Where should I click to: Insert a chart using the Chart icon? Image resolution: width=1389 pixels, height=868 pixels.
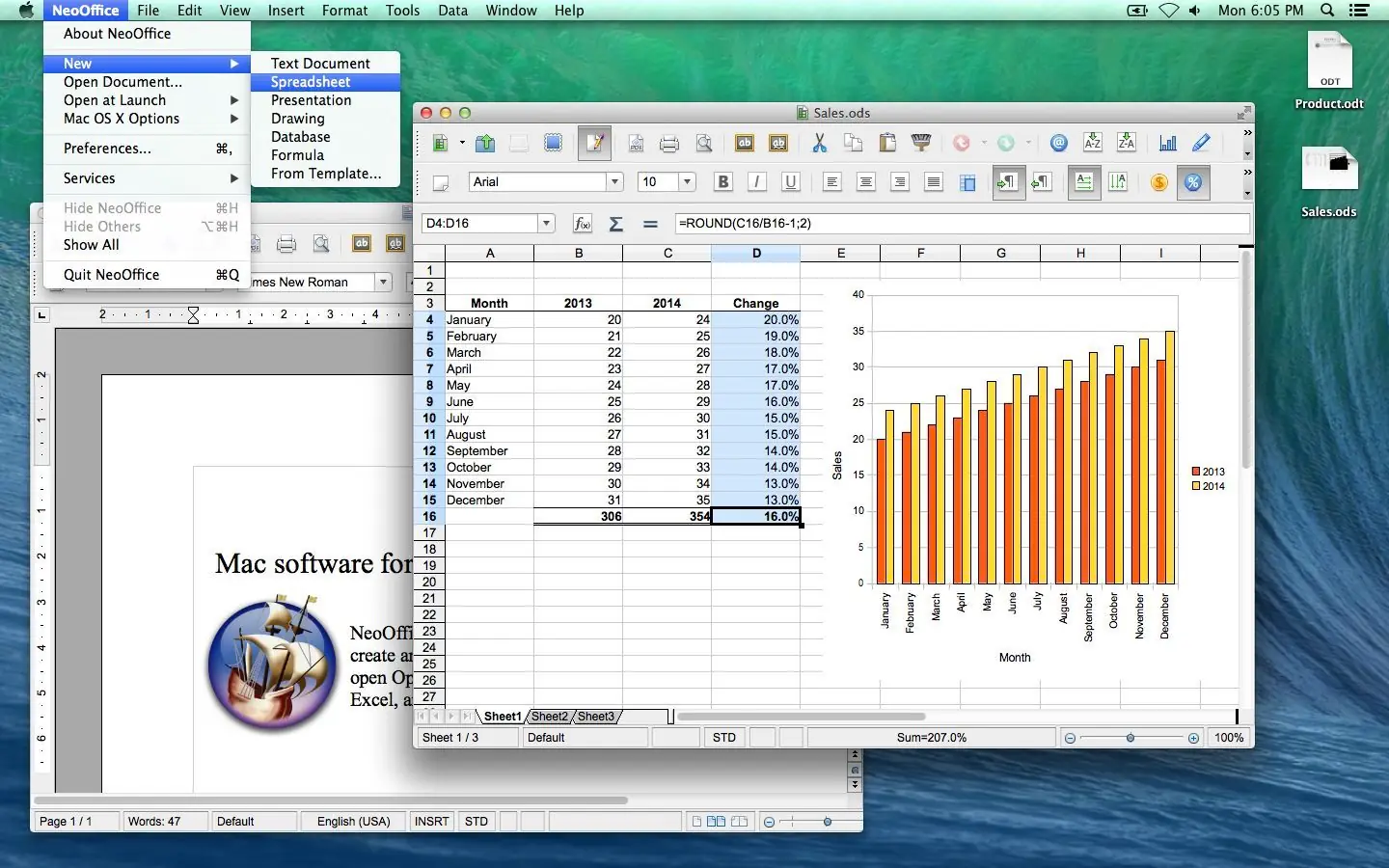coord(1167,143)
